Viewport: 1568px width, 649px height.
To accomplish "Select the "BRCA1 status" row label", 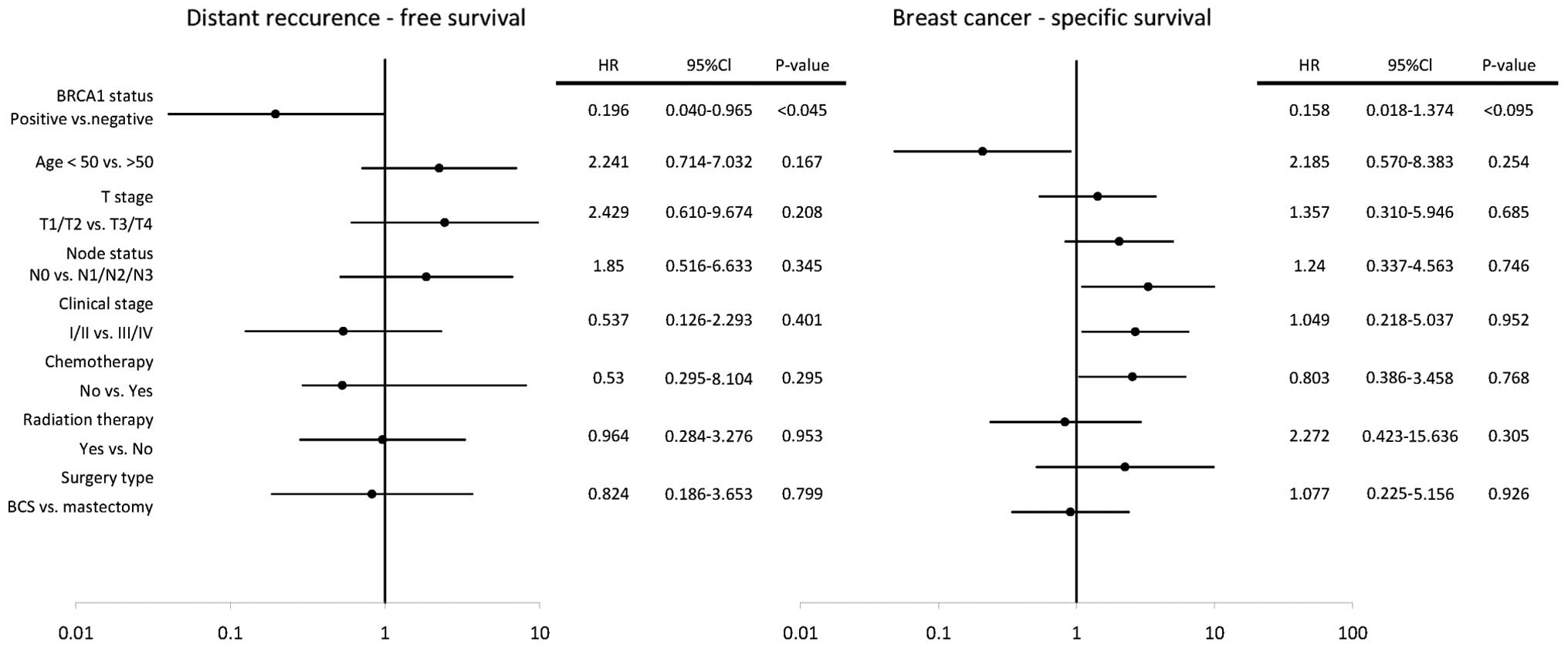I will tap(104, 97).
